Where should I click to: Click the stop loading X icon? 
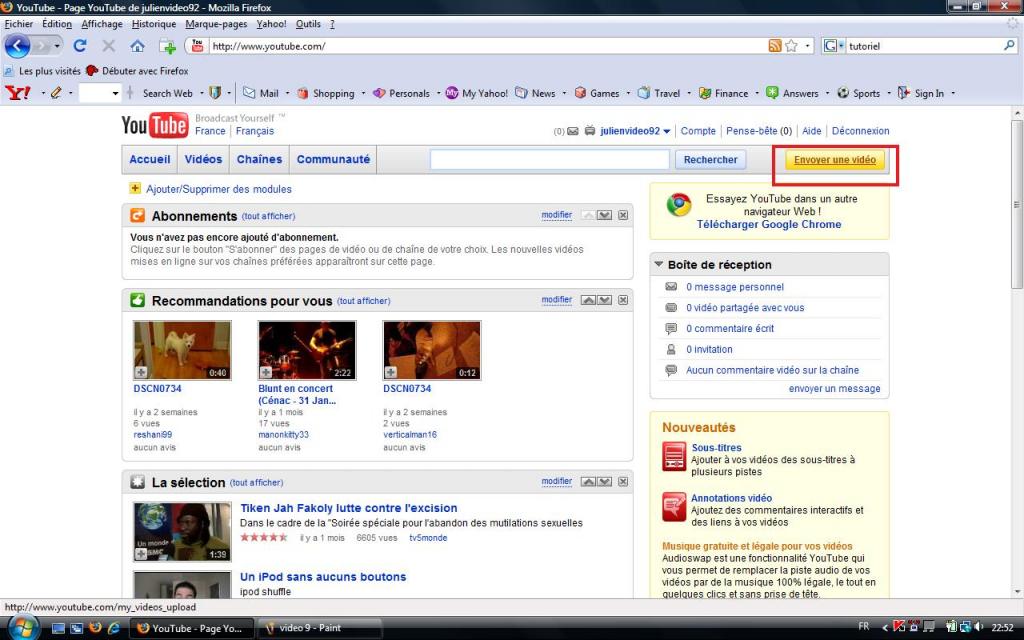click(x=108, y=46)
